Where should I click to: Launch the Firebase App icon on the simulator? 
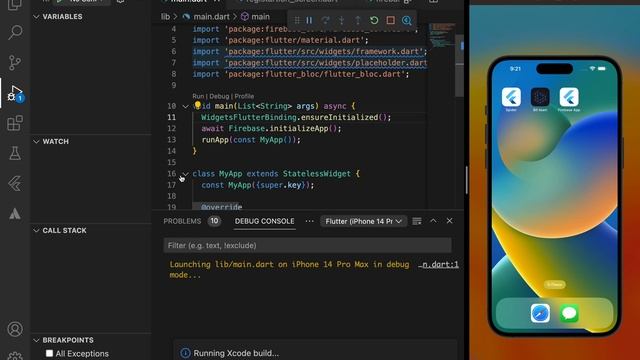click(569, 97)
